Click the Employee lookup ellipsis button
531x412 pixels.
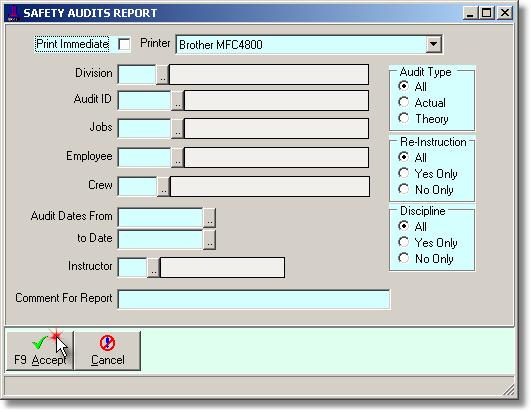pos(177,157)
